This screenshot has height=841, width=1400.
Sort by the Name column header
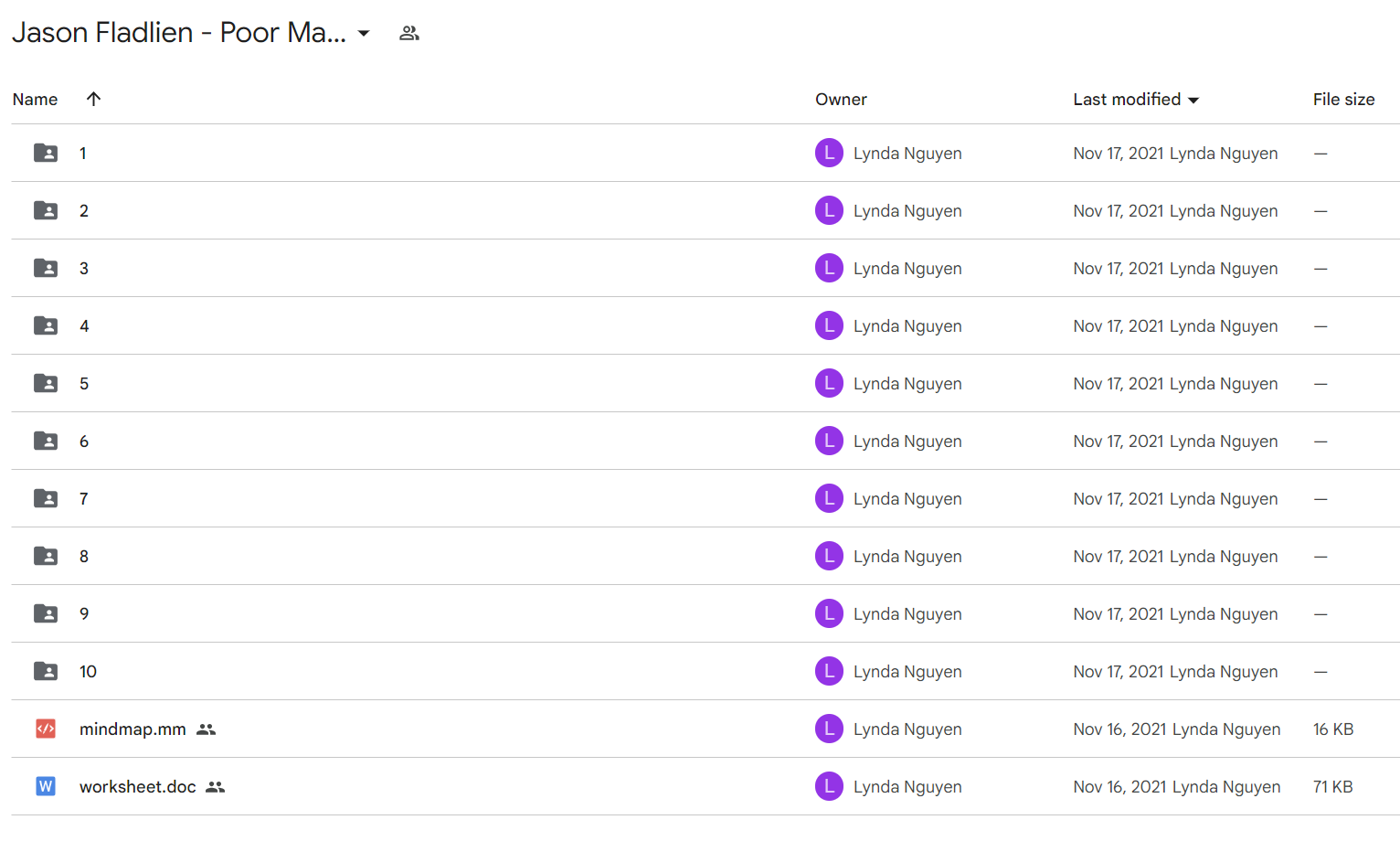pyautogui.click(x=35, y=100)
